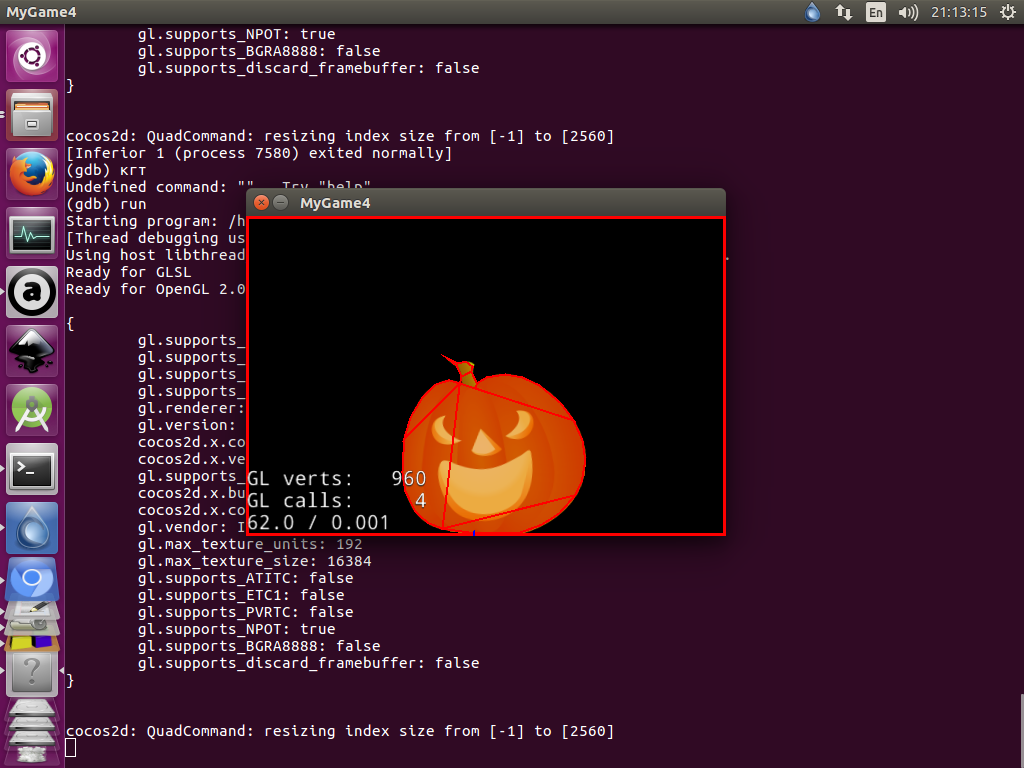
Task: Open the system gear session menu
Action: [x=1008, y=12]
